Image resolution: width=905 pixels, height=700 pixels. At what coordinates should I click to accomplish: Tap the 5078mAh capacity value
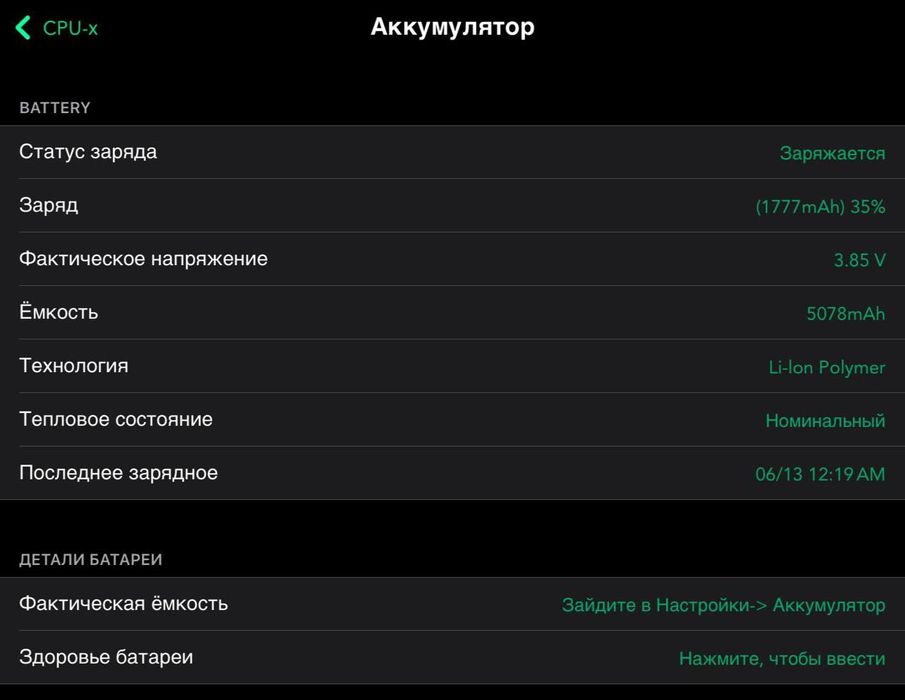[x=845, y=314]
